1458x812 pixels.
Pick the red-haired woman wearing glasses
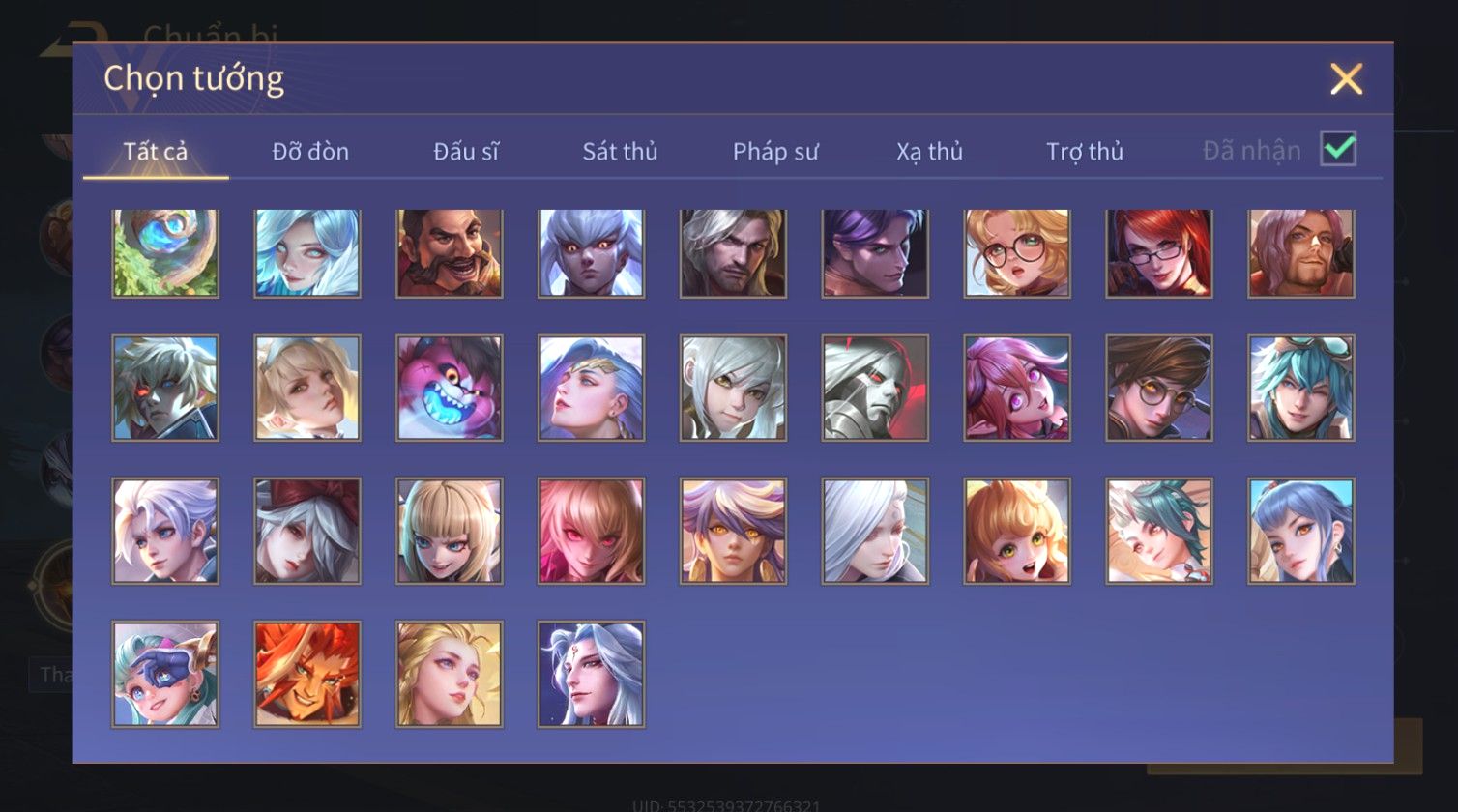tap(1159, 253)
